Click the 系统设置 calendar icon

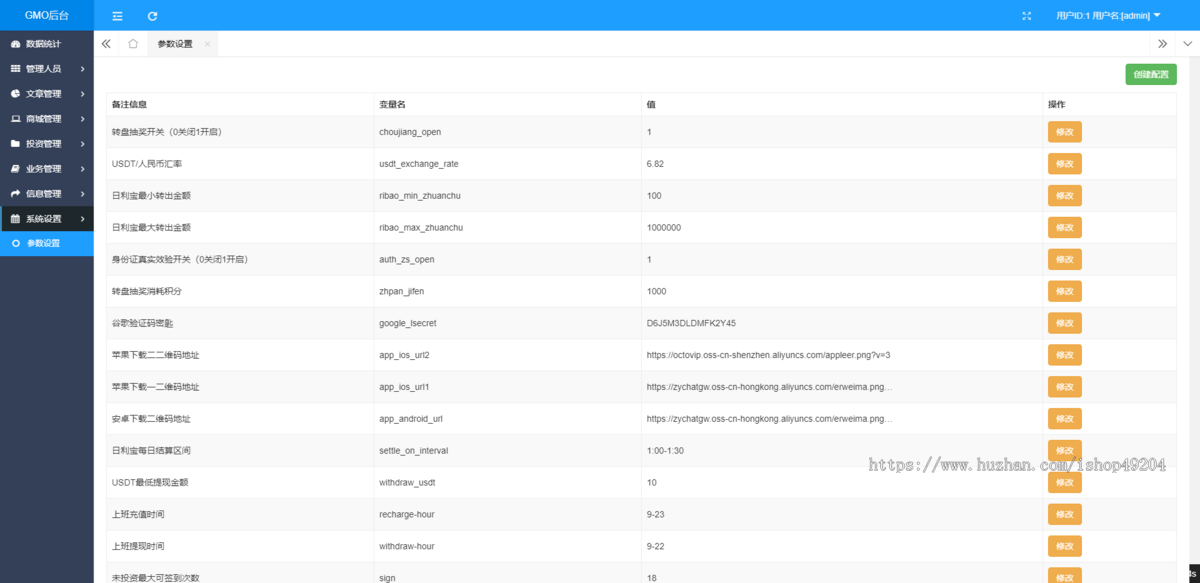click(15, 219)
